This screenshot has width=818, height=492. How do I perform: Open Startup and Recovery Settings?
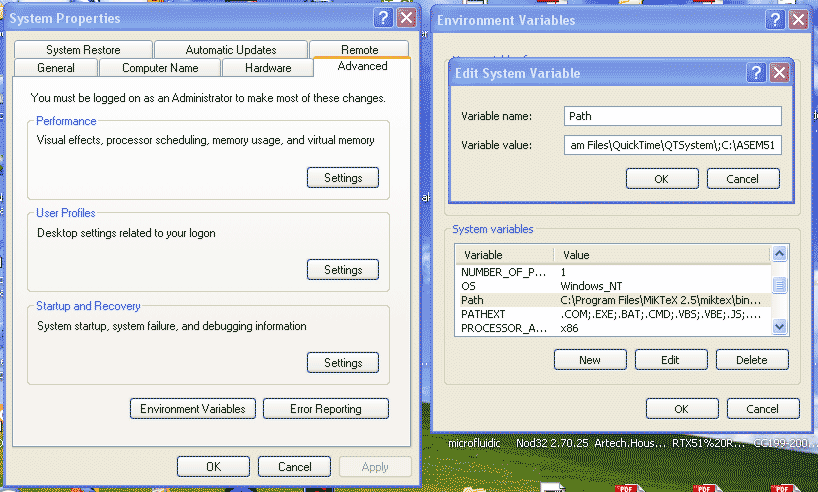point(343,363)
